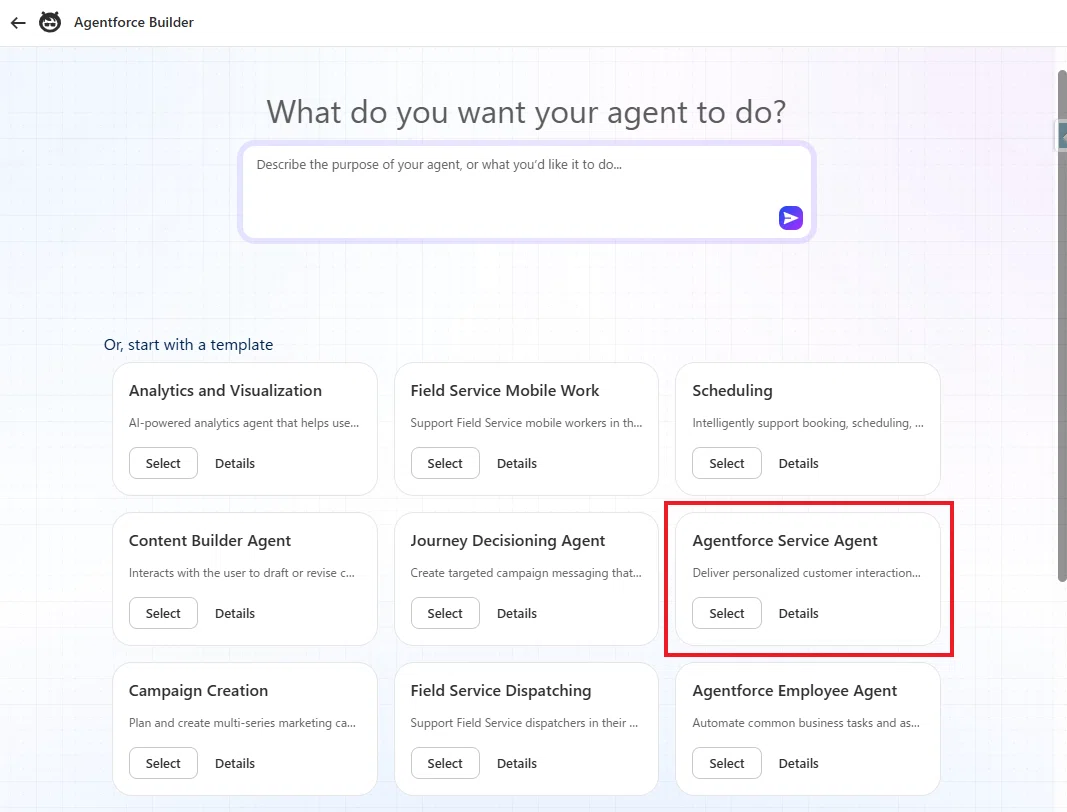The height and width of the screenshot is (812, 1067).
Task: Click 'Deliver personalized customer interaction...' description
Action: (806, 573)
